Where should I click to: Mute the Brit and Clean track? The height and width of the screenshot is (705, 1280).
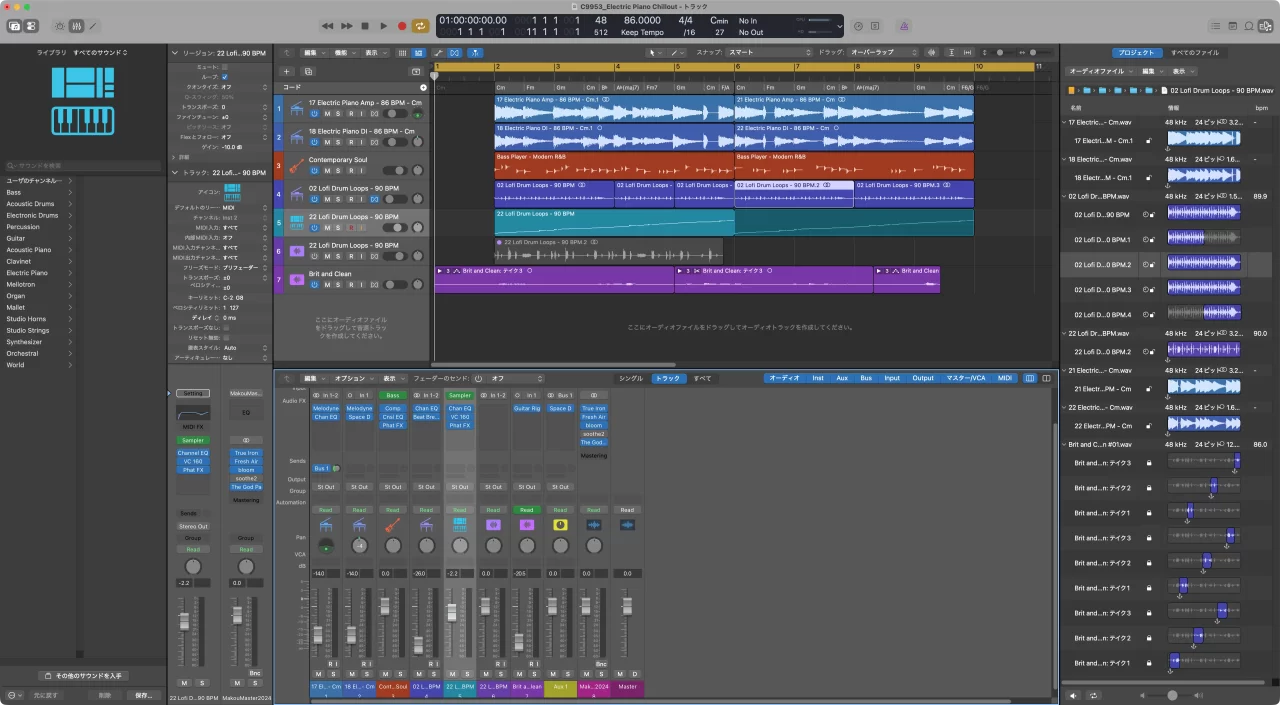tap(326, 284)
